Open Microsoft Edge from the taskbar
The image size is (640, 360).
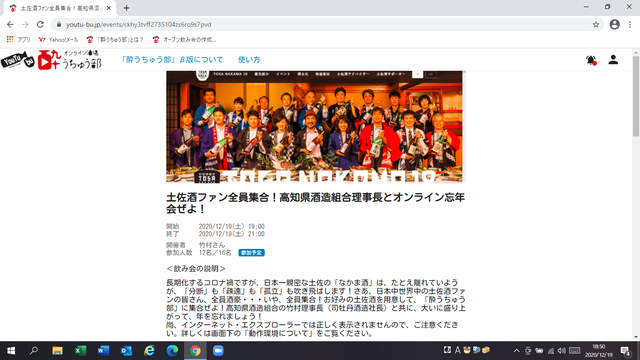pyautogui.click(x=172, y=351)
